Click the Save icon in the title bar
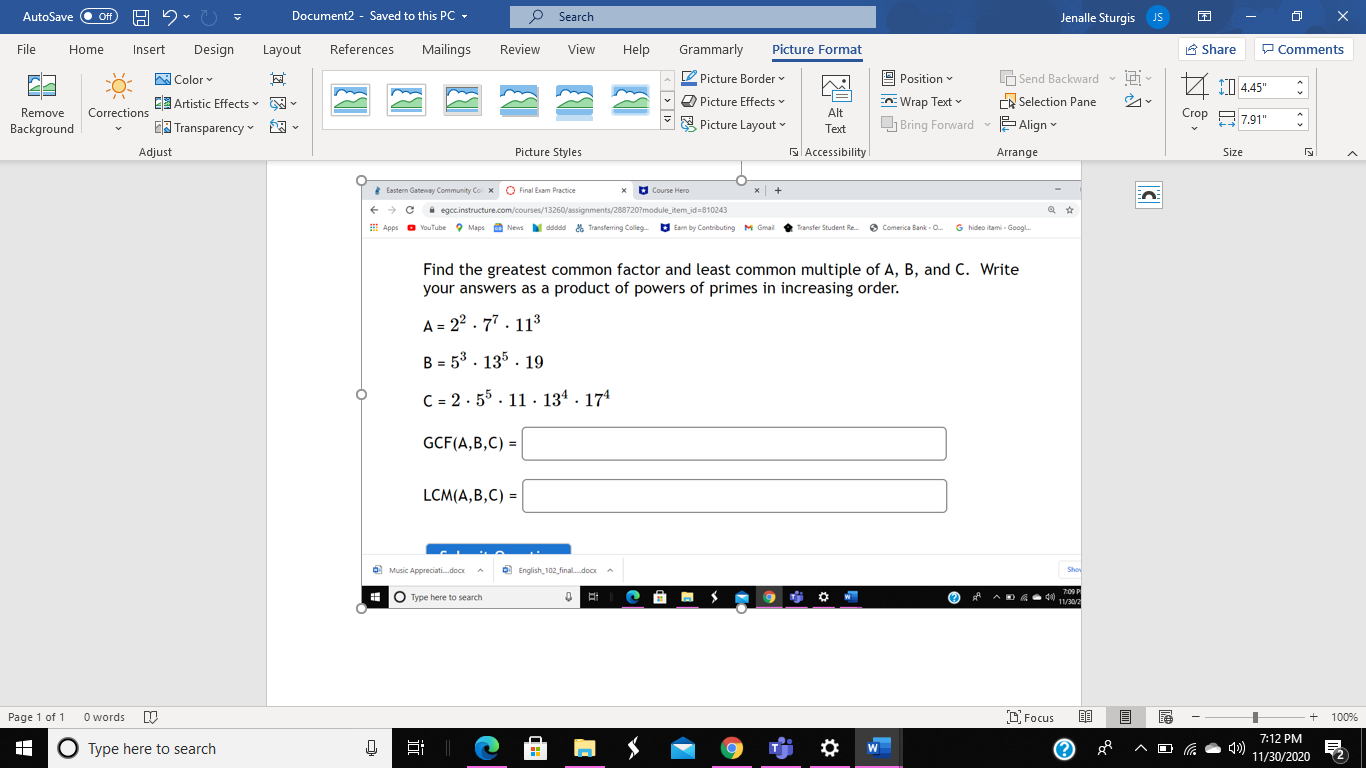Screen dimensions: 1366x768 [x=141, y=17]
